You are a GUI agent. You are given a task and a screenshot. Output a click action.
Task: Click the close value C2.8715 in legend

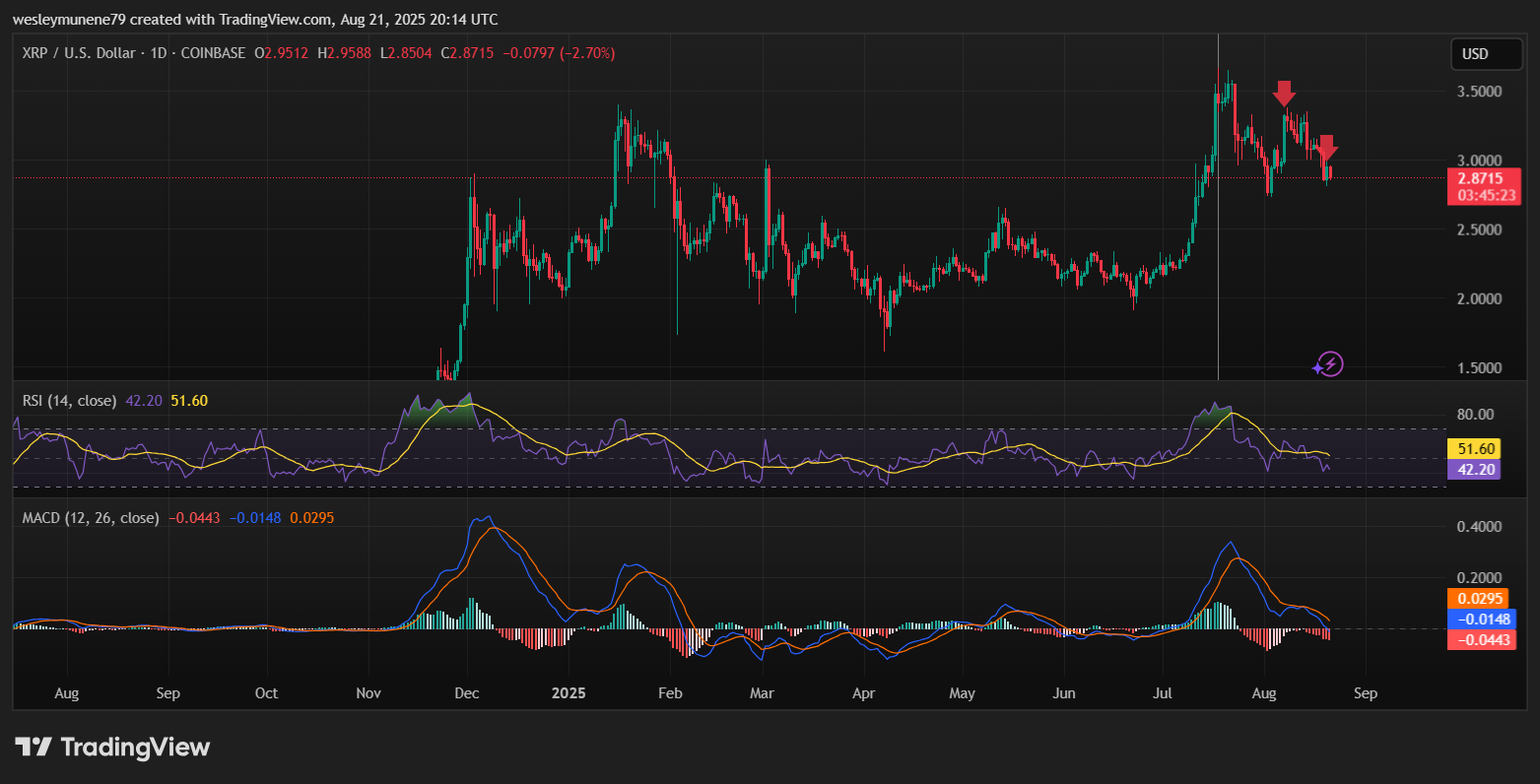tap(467, 53)
